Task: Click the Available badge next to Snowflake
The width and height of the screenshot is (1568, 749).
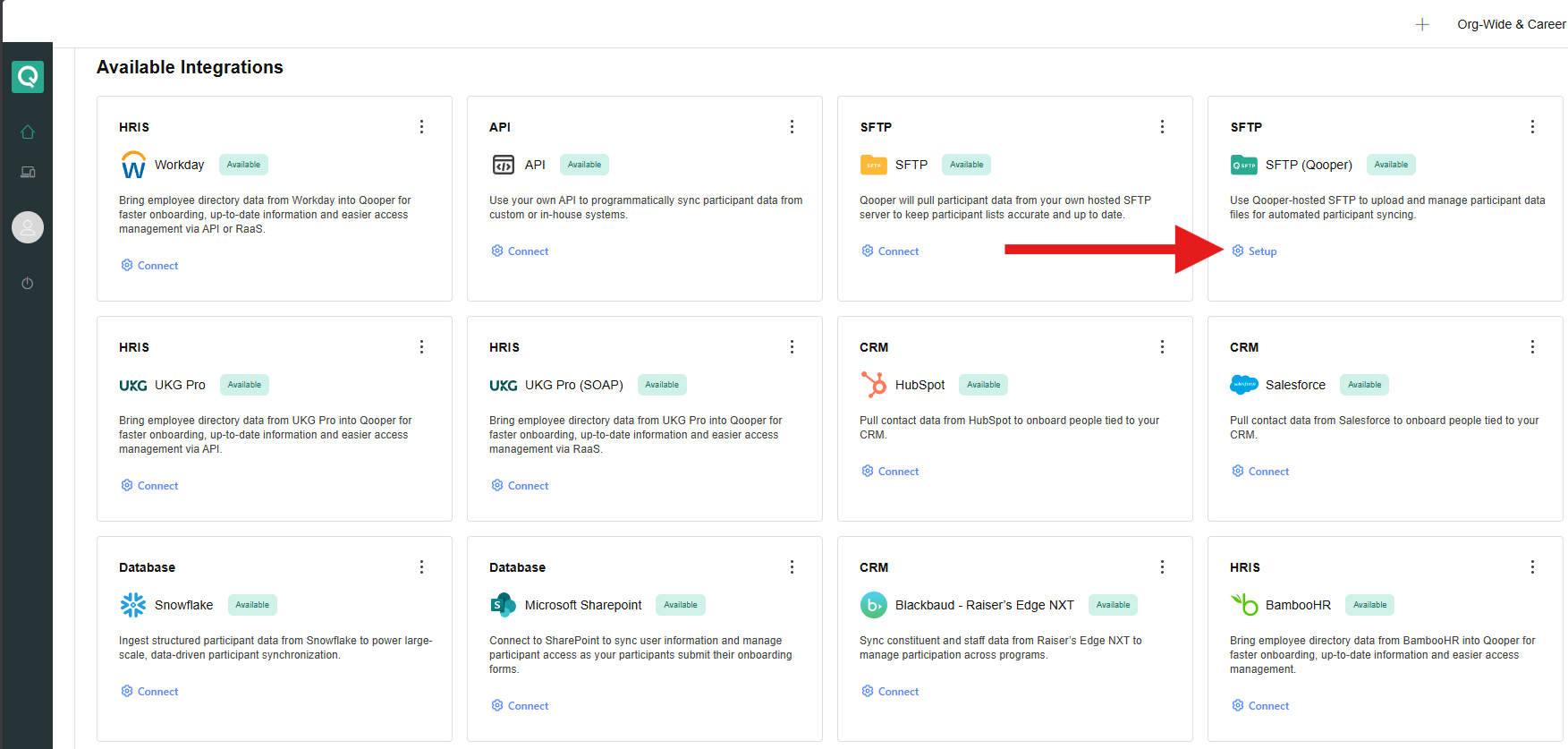Action: [x=252, y=605]
